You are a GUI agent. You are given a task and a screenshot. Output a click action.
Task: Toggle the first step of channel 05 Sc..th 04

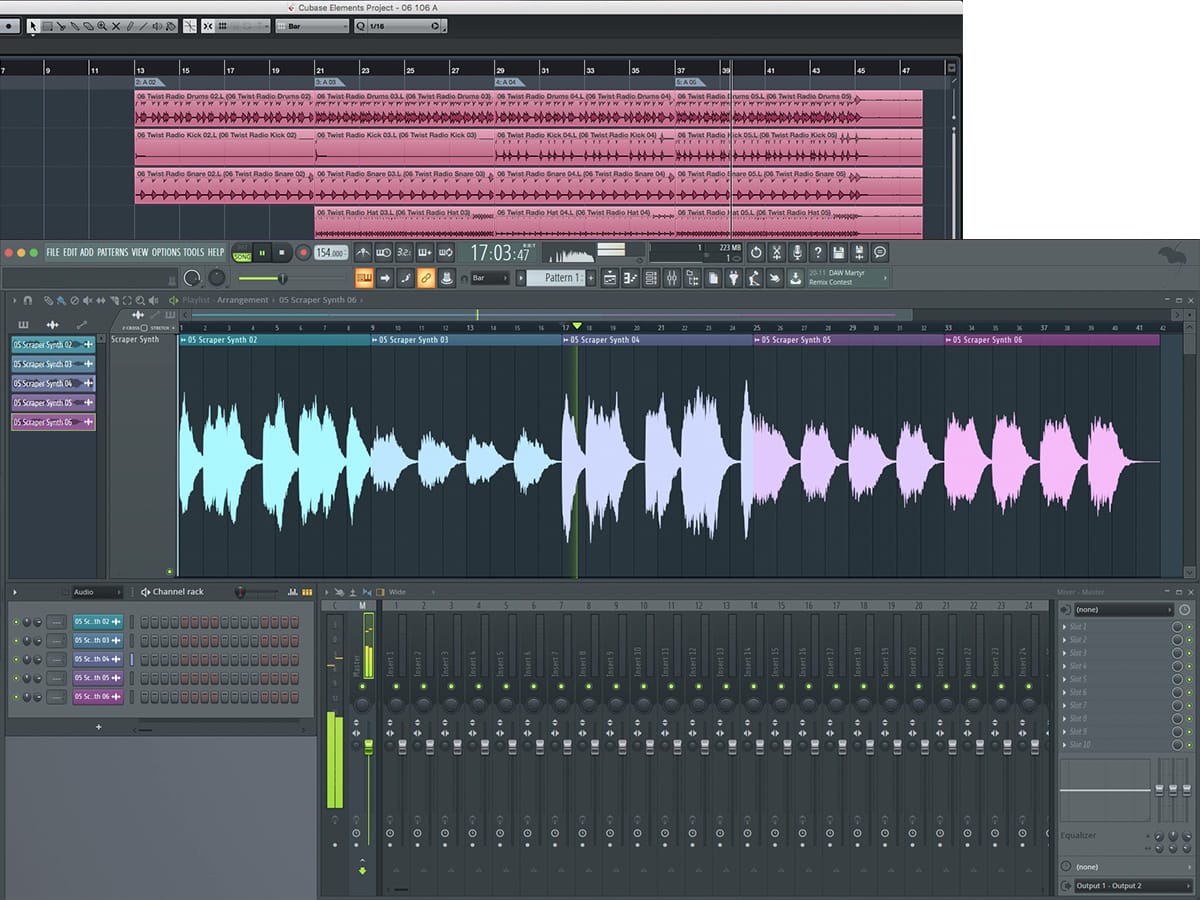pyautogui.click(x=145, y=660)
